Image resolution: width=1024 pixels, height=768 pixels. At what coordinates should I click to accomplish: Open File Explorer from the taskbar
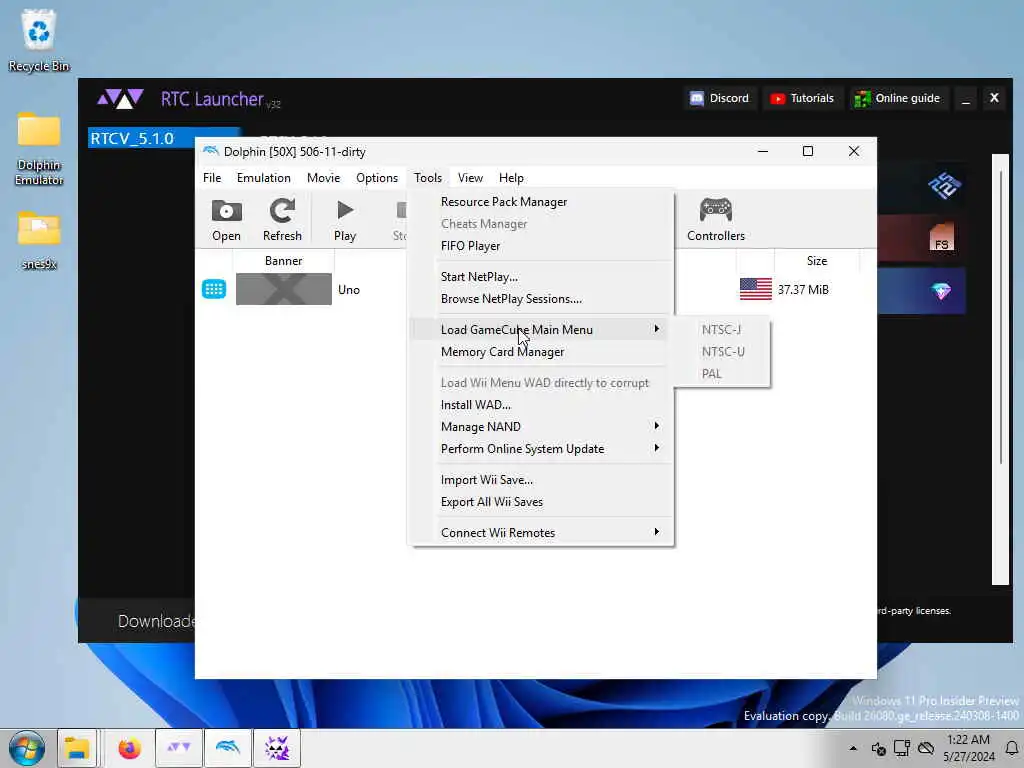(77, 748)
